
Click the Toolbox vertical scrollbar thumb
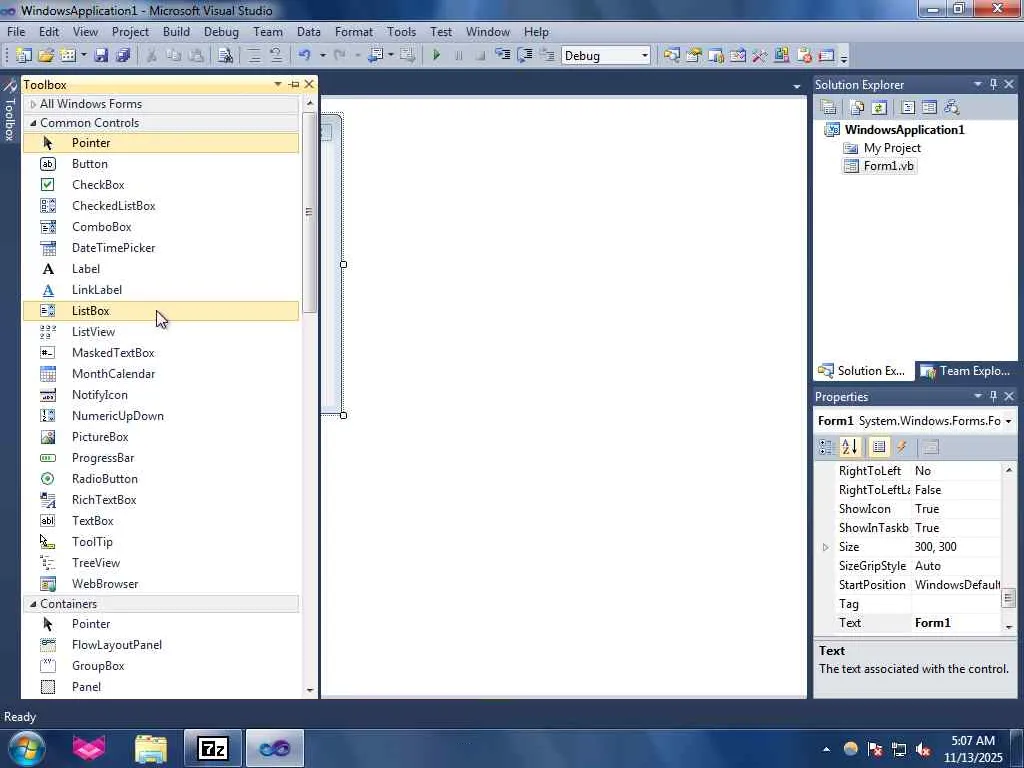click(x=310, y=212)
